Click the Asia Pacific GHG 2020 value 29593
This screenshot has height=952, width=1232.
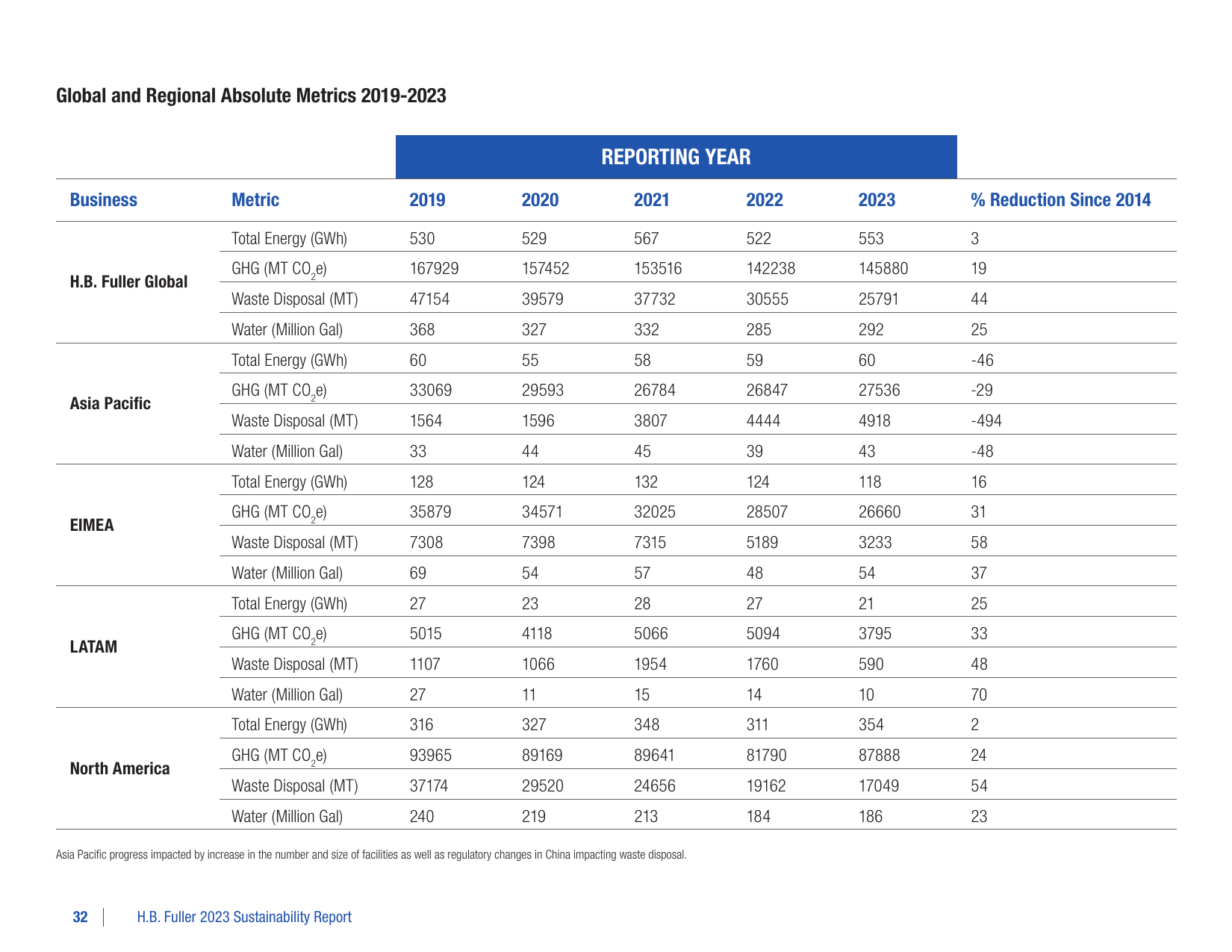tap(542, 391)
